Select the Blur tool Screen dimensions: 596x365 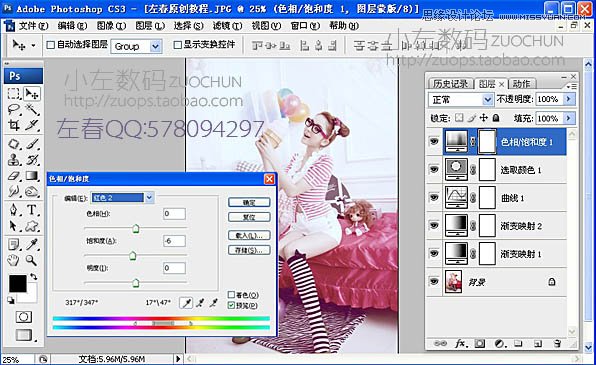point(14,191)
